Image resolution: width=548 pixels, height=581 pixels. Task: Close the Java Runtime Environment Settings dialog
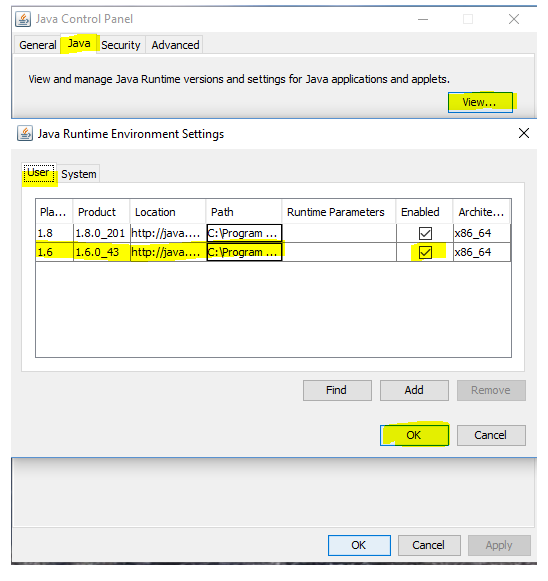tap(524, 133)
